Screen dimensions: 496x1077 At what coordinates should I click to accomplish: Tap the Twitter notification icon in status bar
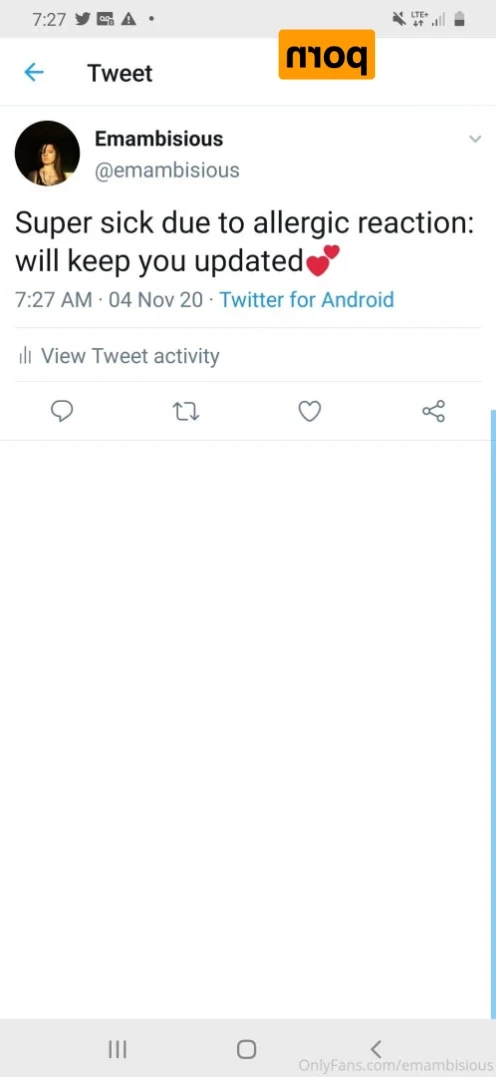(x=82, y=19)
